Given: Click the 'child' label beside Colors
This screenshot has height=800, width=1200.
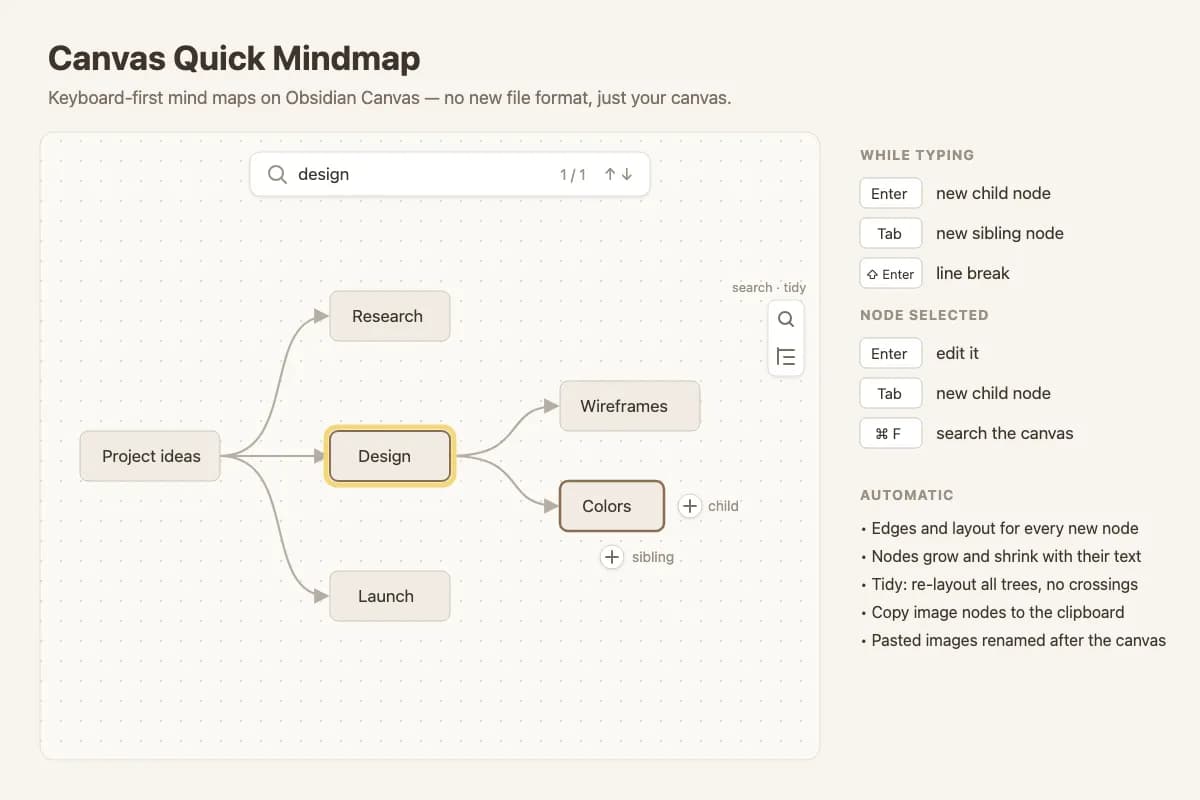Looking at the screenshot, I should tap(723, 506).
